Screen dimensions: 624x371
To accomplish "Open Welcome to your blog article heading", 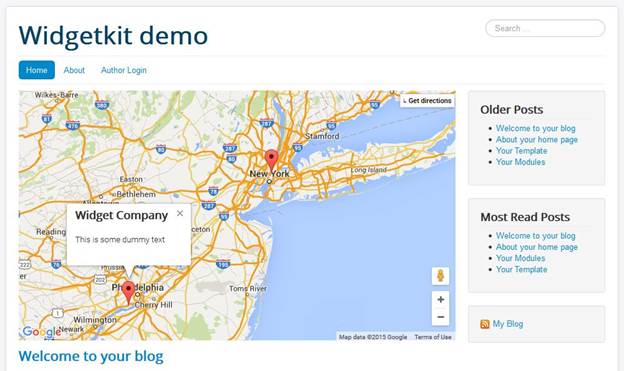I will (x=91, y=356).
